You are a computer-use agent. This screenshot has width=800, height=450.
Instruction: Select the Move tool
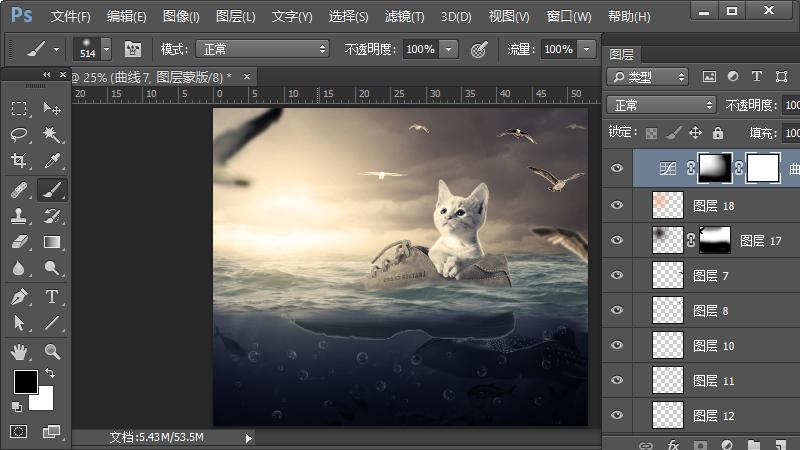[52, 108]
